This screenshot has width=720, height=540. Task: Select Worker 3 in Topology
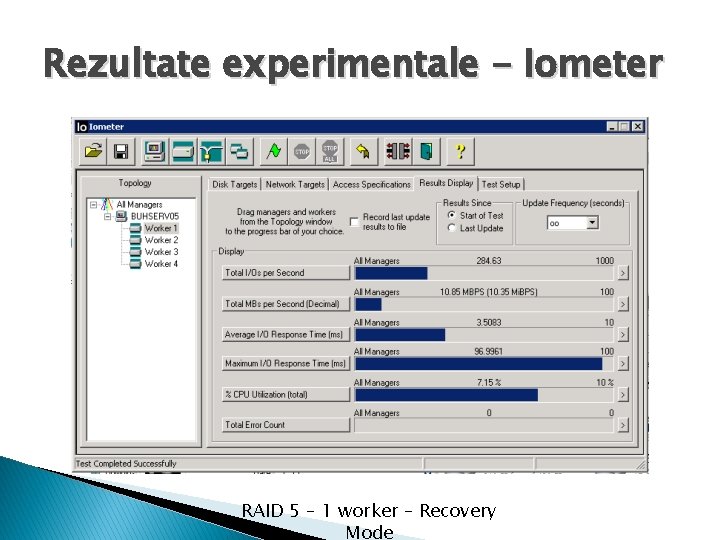(x=161, y=252)
